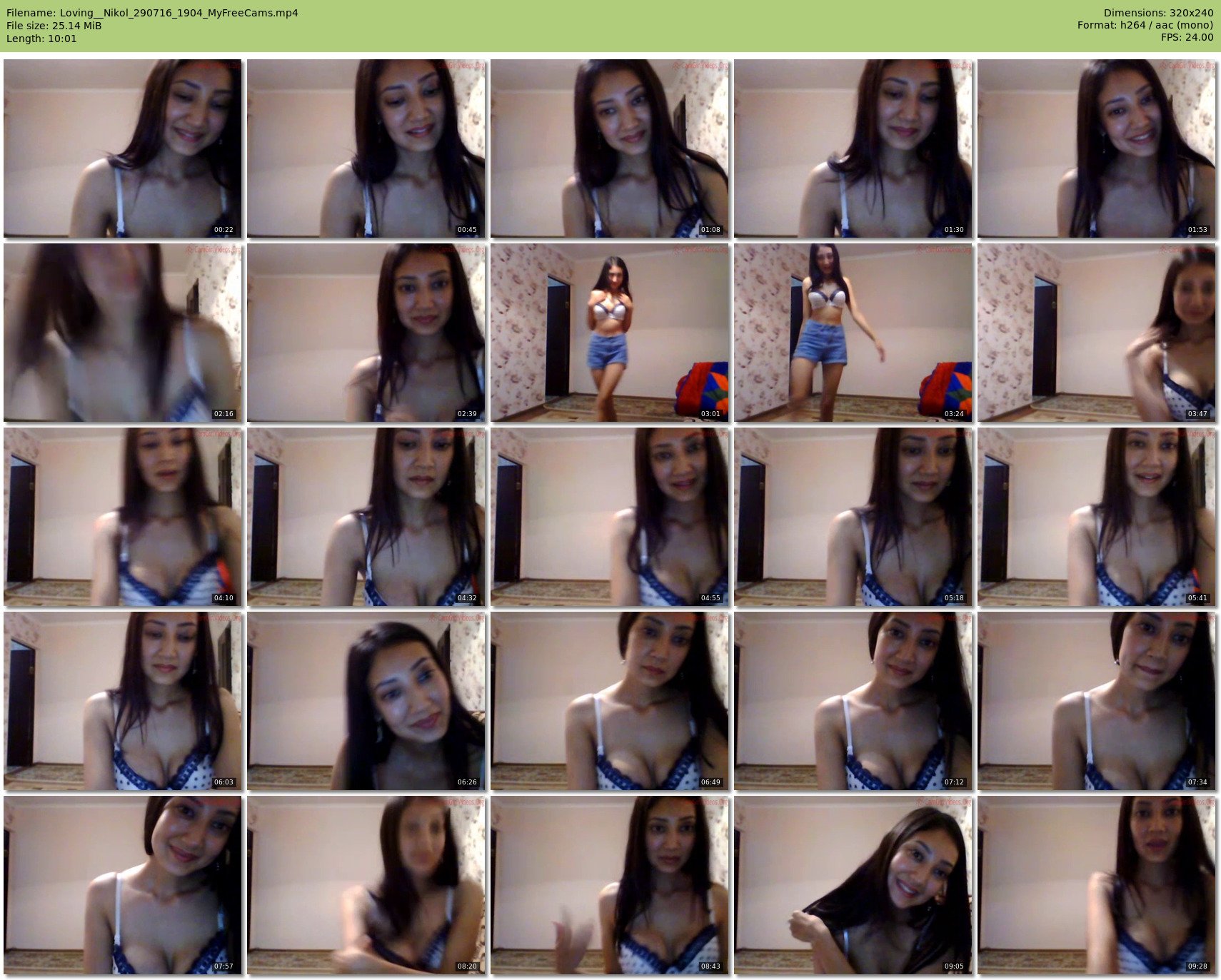Select the last thumbnail at 09:28
1221x980 pixels.
(1096, 884)
